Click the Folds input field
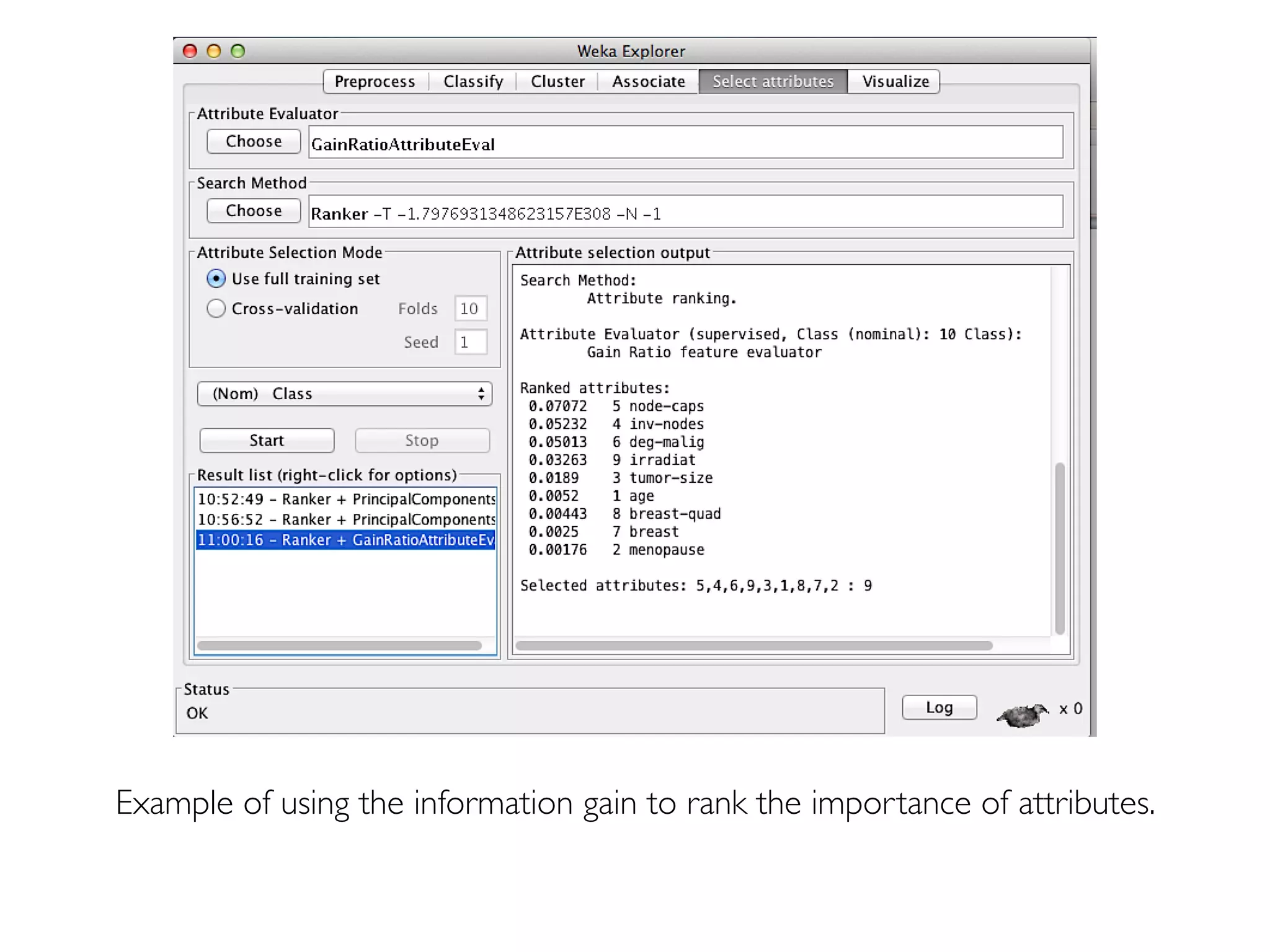Viewport: 1270px width, 952px height. tap(470, 308)
